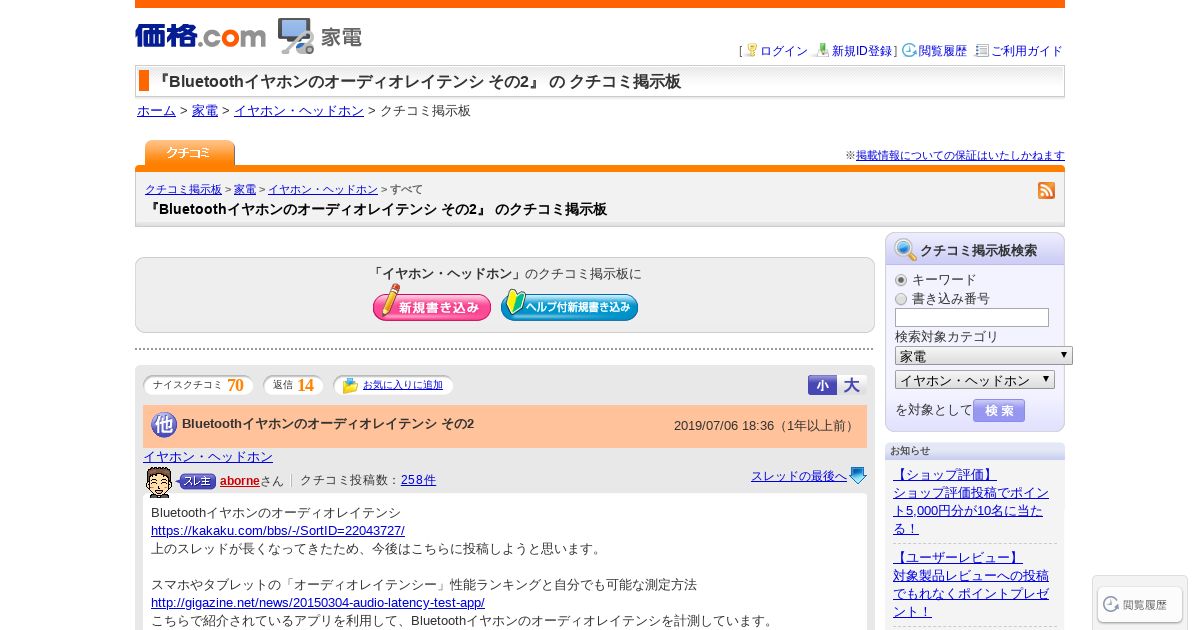
Task: Select the 書き込み番号 radio button
Action: coord(901,299)
